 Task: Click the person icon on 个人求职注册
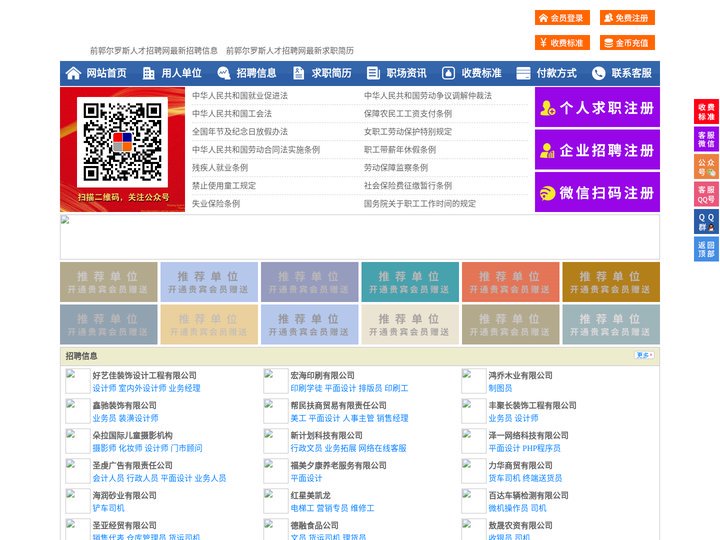pos(547,108)
